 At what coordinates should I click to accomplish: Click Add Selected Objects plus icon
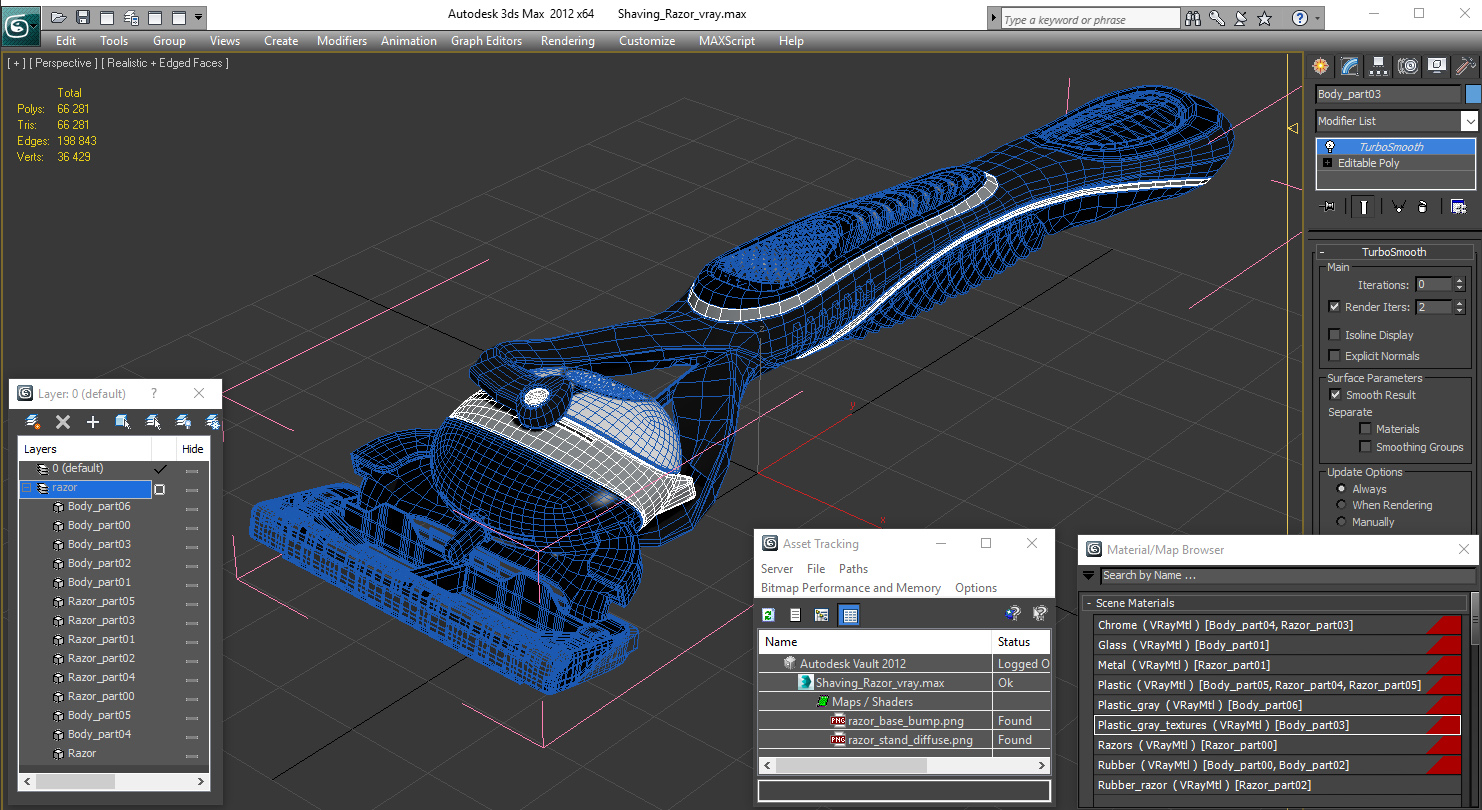[93, 422]
